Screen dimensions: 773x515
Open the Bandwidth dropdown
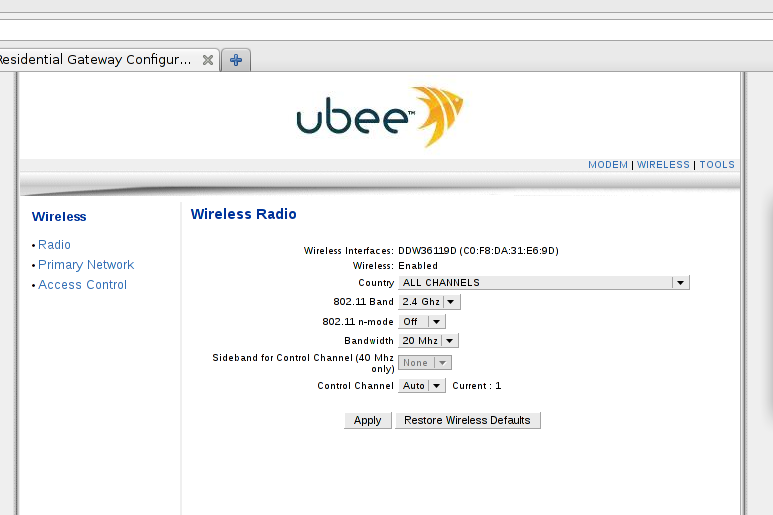pyautogui.click(x=428, y=341)
